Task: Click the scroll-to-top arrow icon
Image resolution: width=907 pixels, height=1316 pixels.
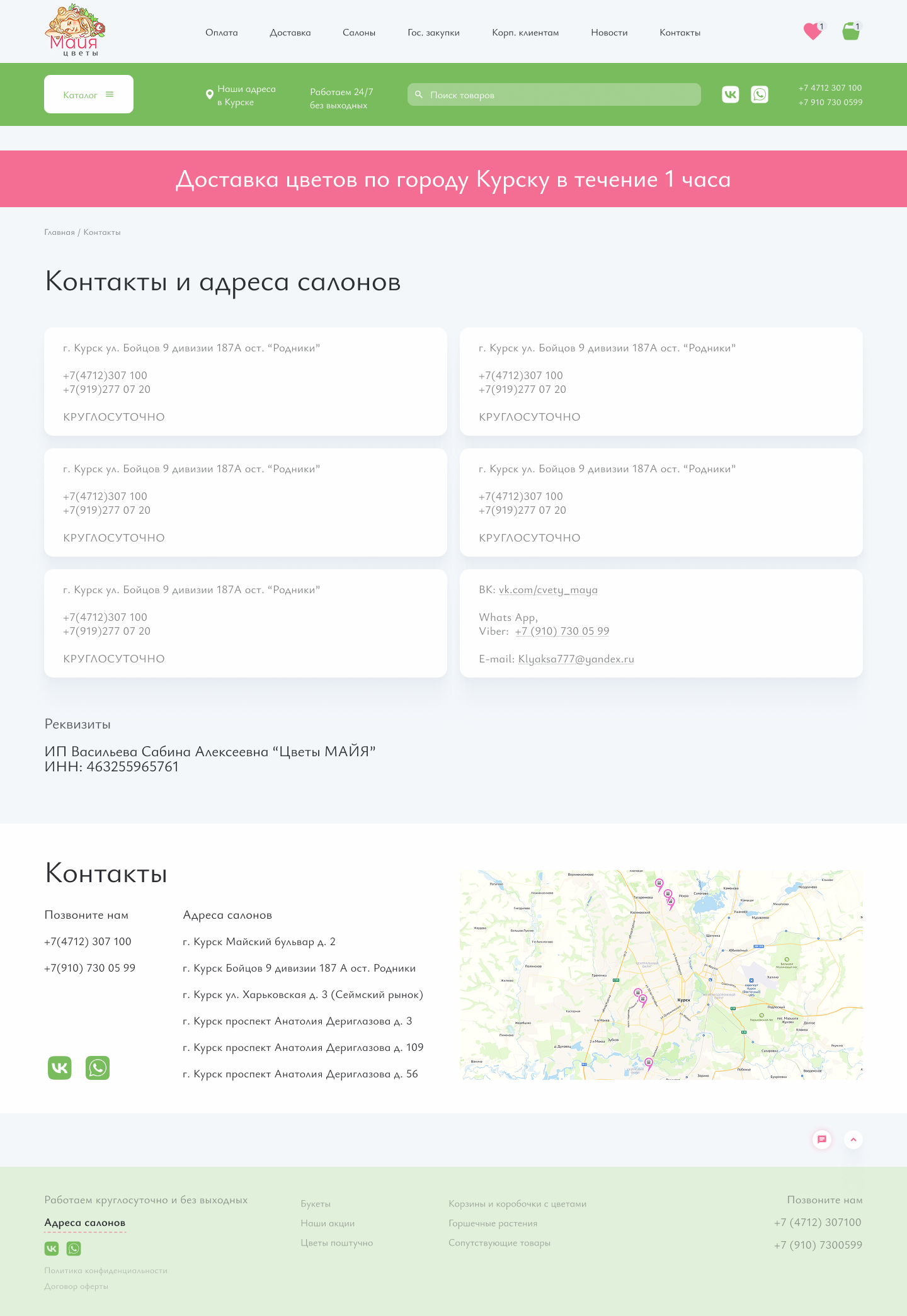Action: [x=853, y=1139]
